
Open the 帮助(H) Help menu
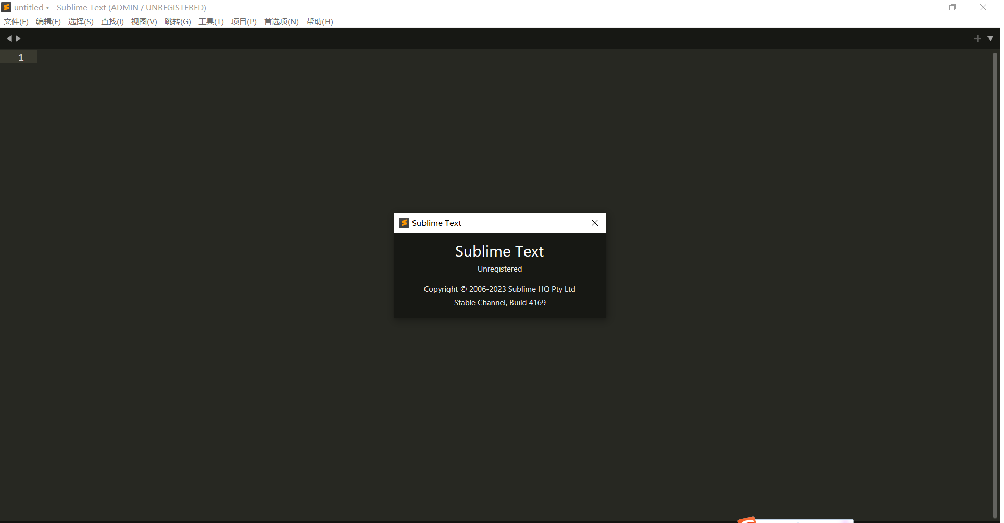[319, 21]
